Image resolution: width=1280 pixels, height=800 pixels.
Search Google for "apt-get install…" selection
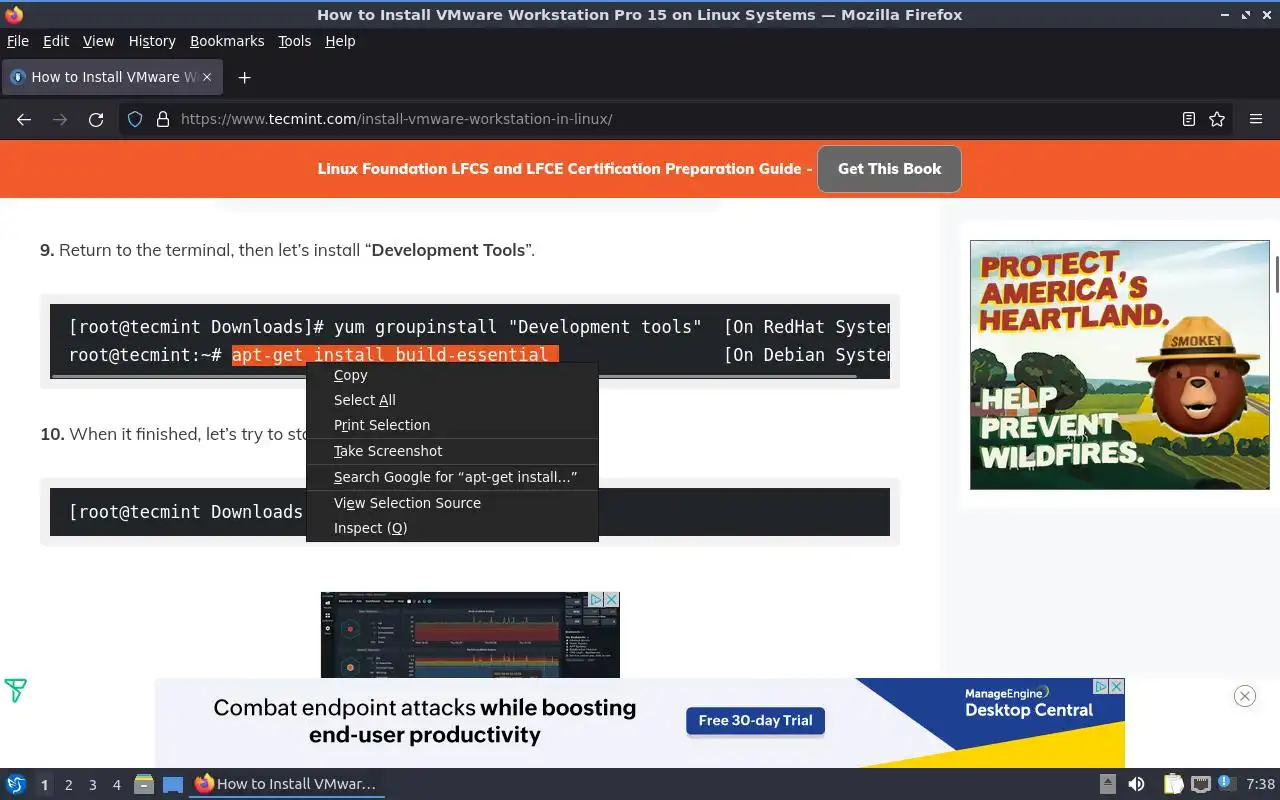(x=452, y=477)
